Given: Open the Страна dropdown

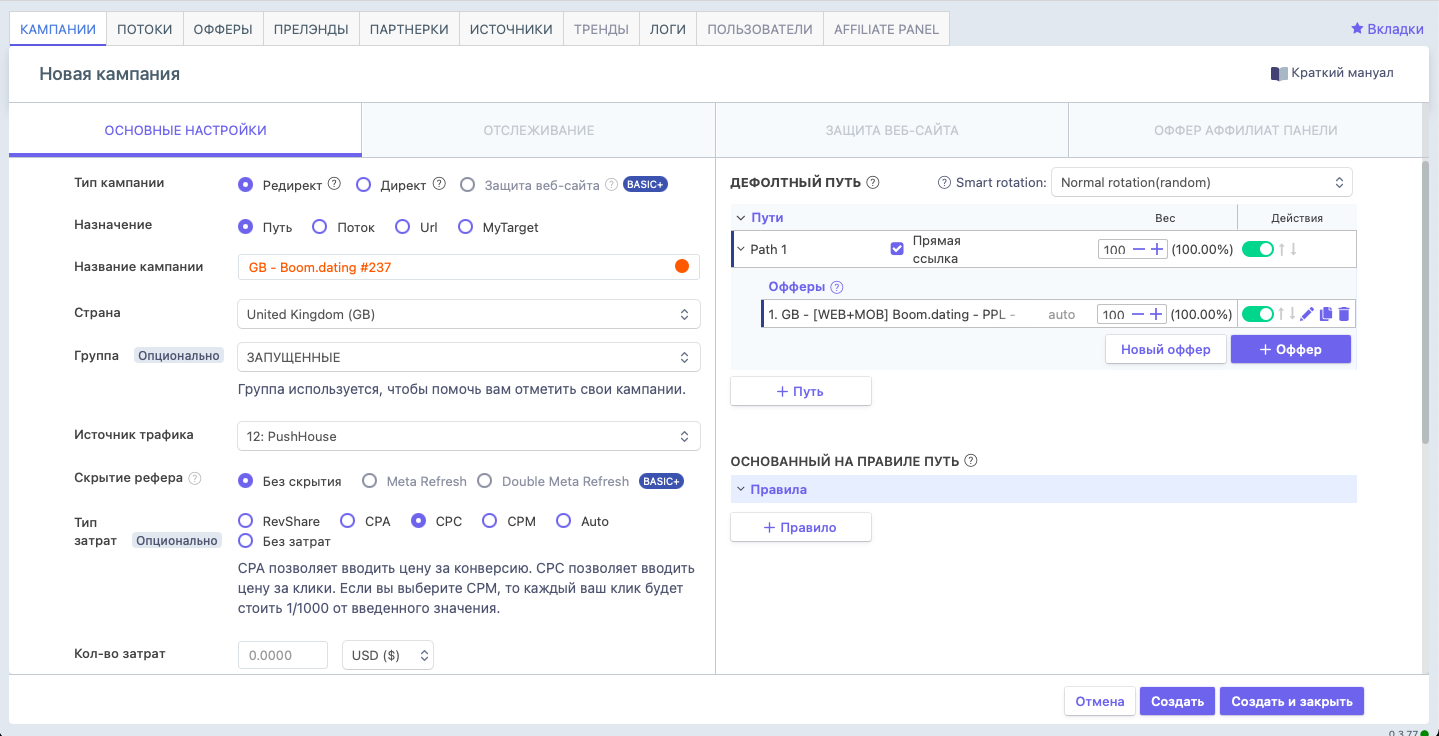Looking at the screenshot, I should 469,314.
